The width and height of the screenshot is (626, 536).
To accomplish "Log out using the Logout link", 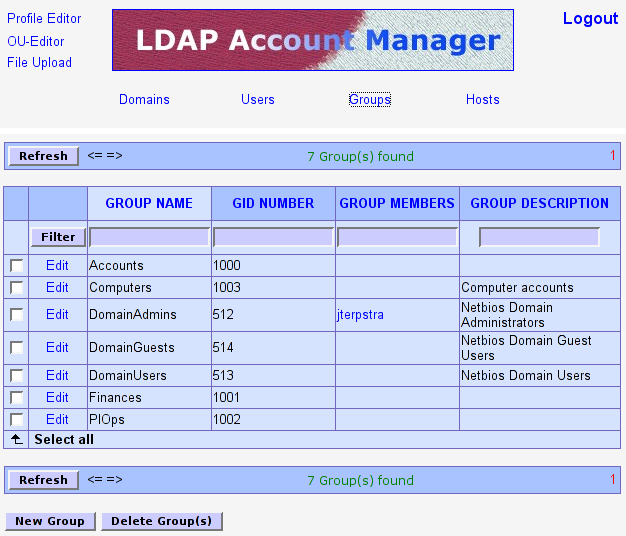I will [590, 19].
